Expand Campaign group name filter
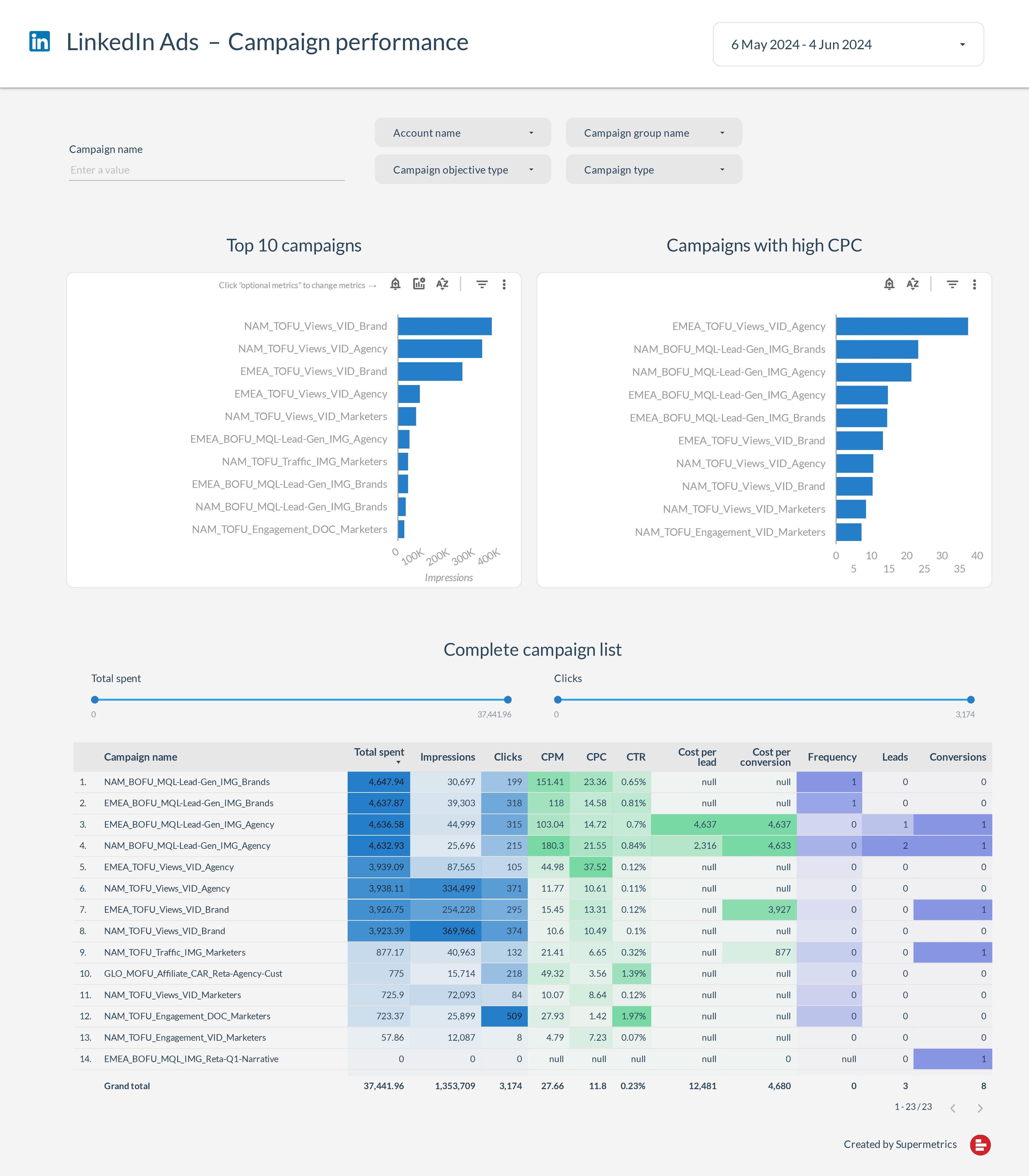Image resolution: width=1029 pixels, height=1176 pixels. (x=654, y=133)
